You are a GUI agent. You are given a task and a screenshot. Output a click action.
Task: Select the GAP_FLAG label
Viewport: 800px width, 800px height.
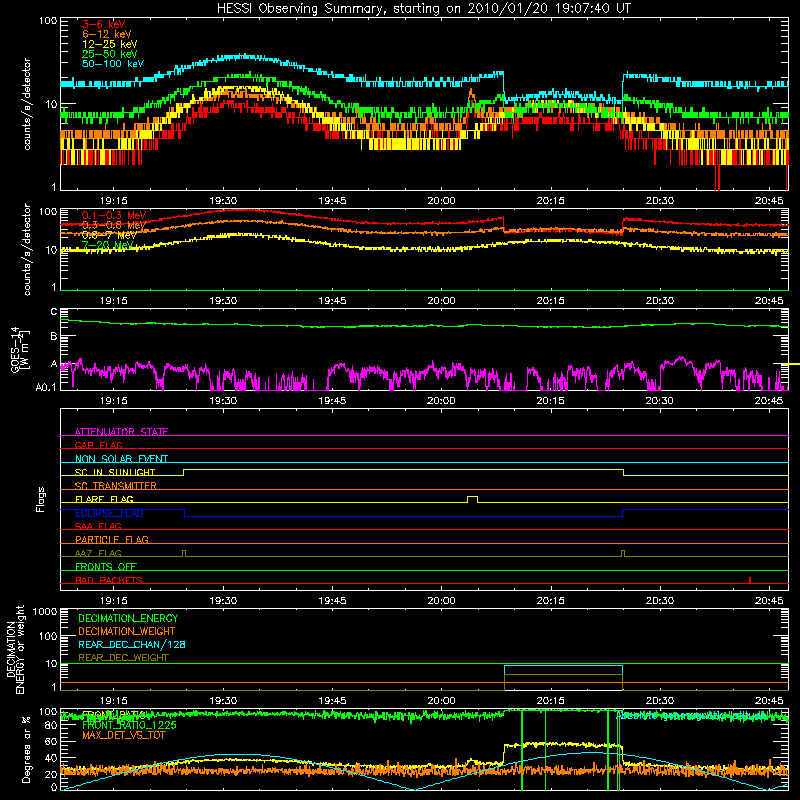pos(98,445)
